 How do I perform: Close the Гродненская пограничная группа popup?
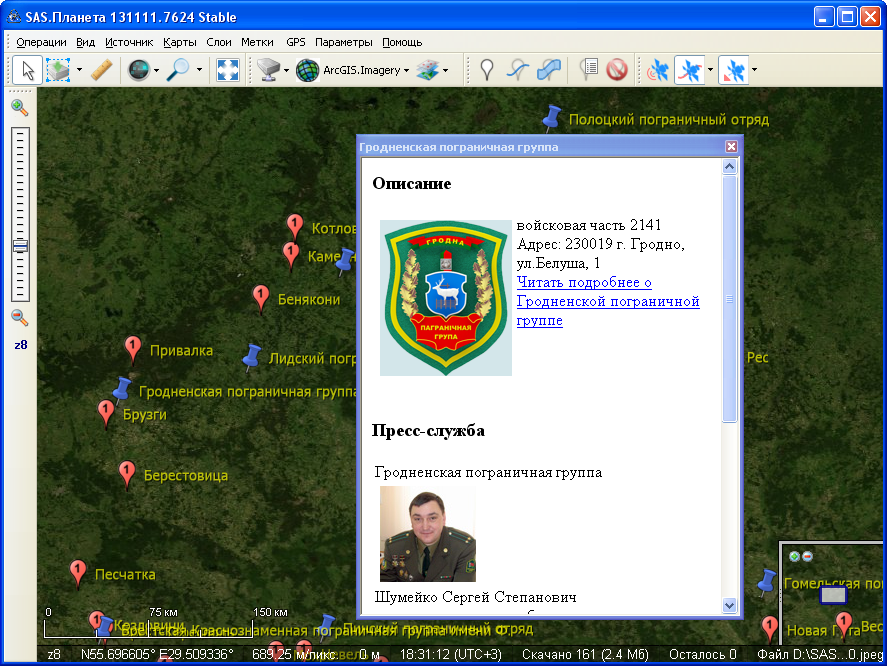731,145
